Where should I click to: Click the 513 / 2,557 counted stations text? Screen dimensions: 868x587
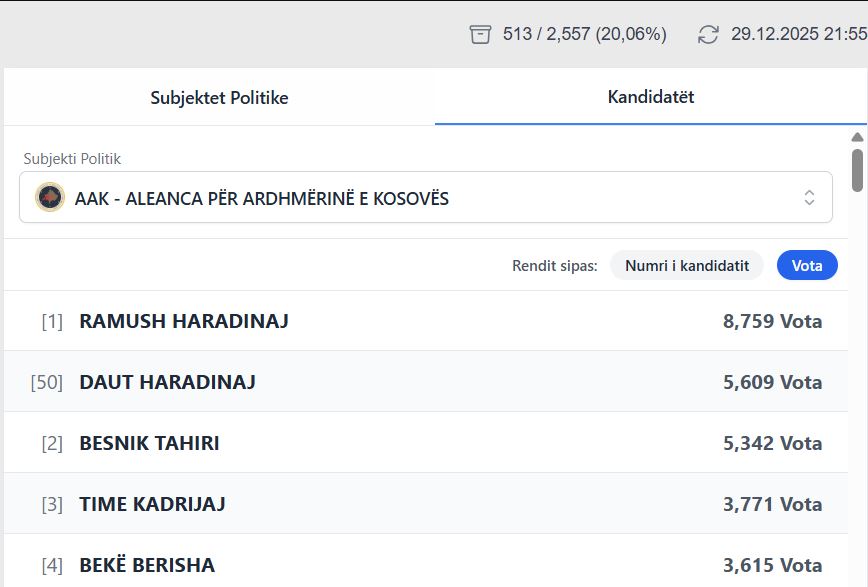tap(584, 34)
